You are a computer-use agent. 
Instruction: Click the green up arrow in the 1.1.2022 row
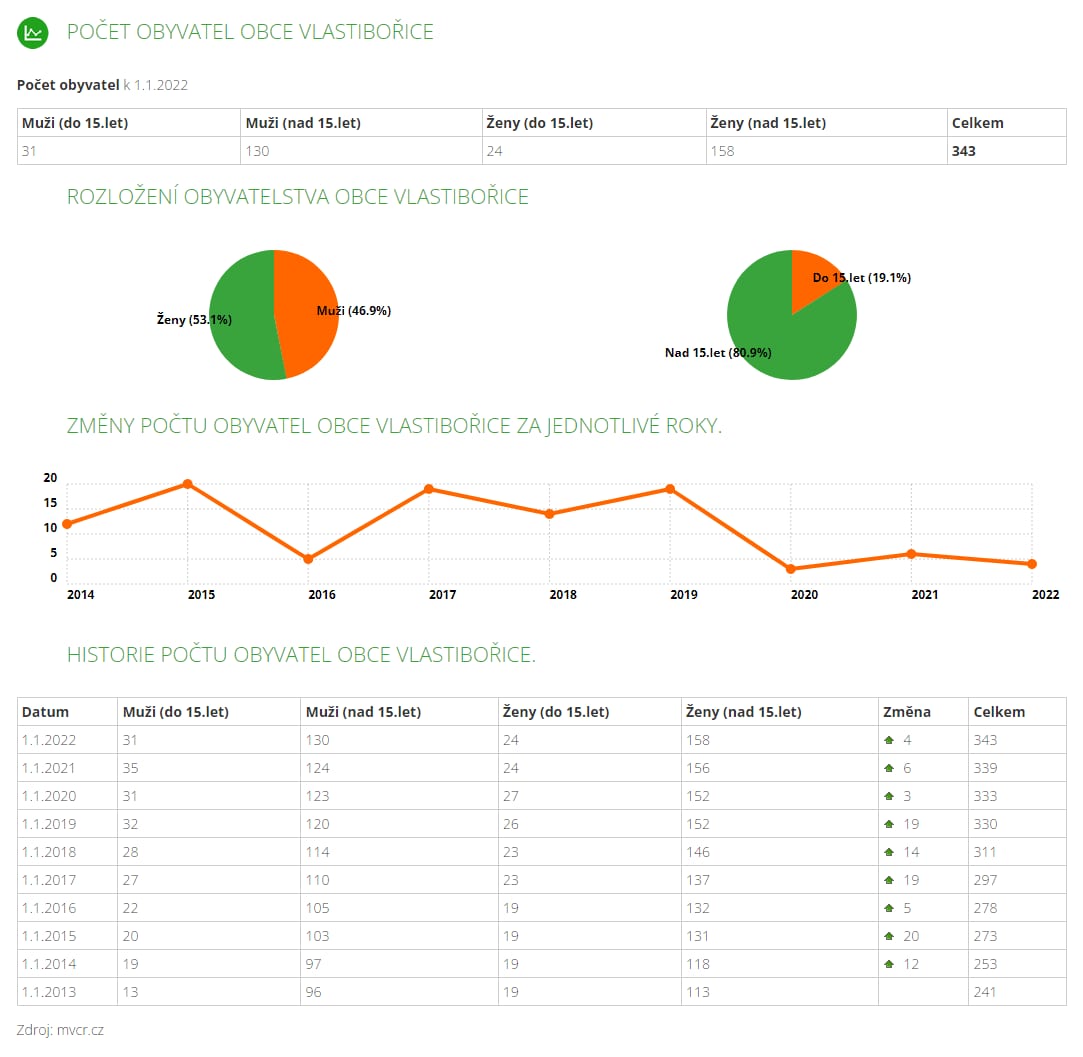coord(889,740)
